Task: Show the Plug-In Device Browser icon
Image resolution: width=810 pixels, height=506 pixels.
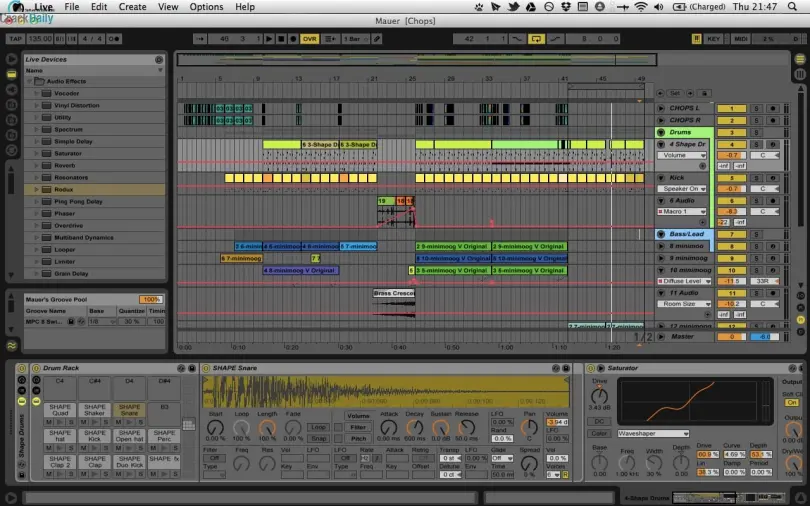Action: pos(11,89)
